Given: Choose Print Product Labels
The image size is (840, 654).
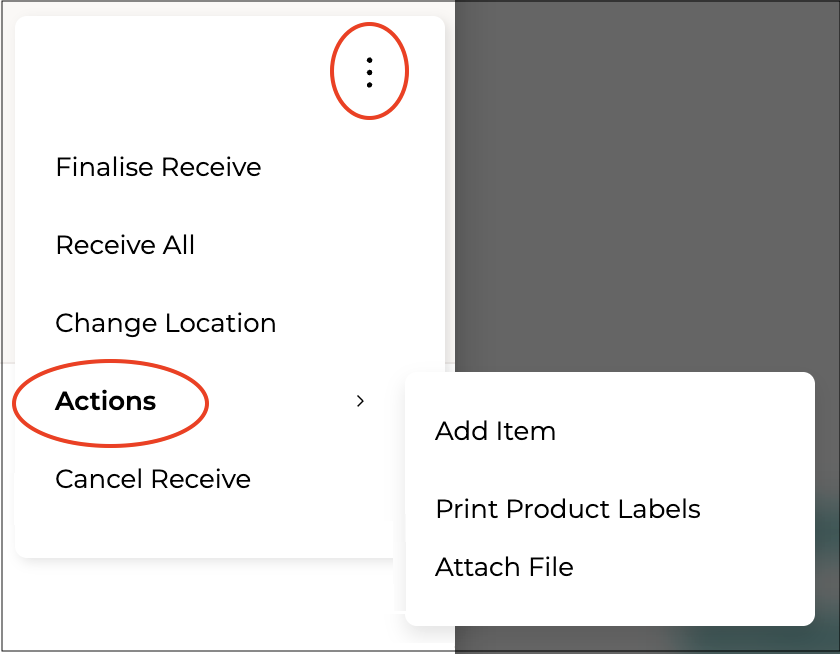Looking at the screenshot, I should point(567,509).
